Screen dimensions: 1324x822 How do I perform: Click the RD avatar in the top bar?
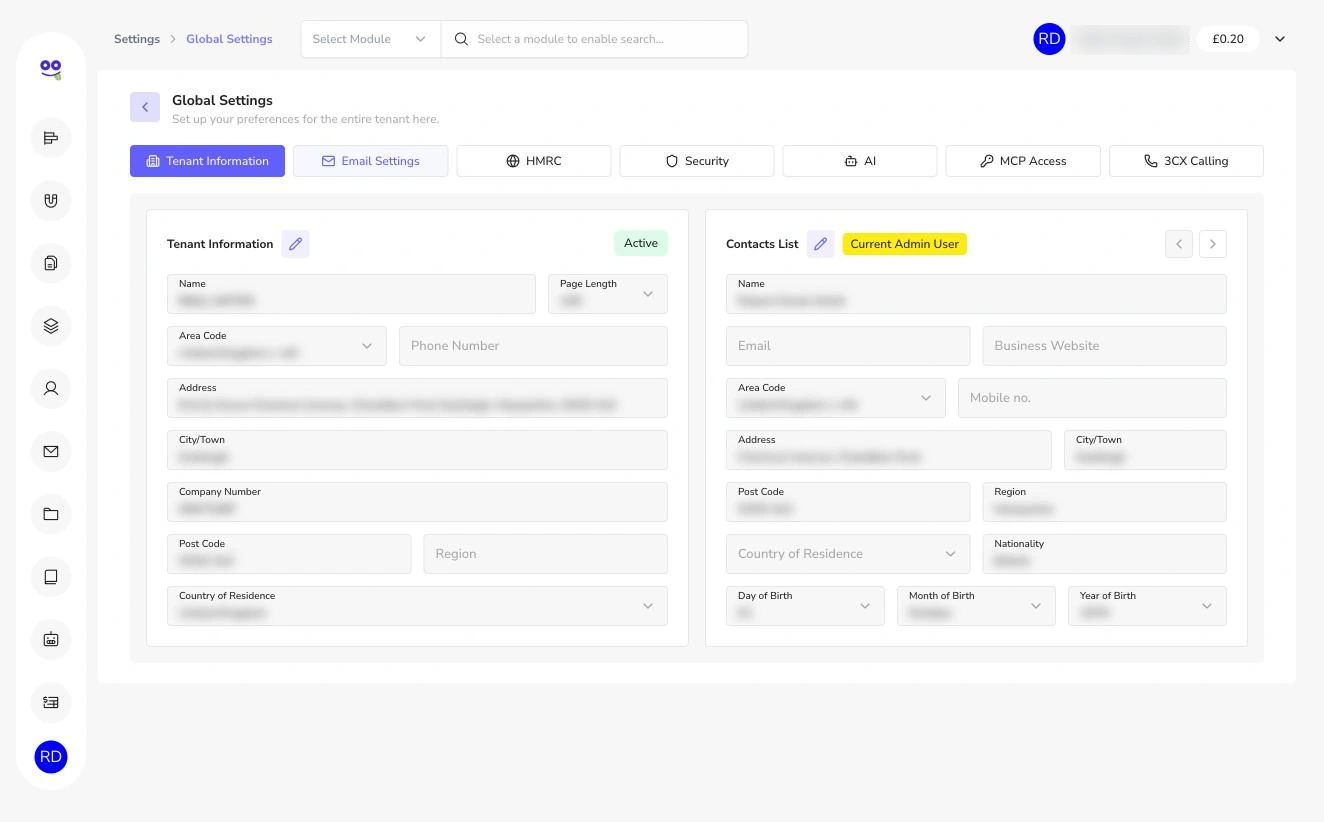[1049, 39]
